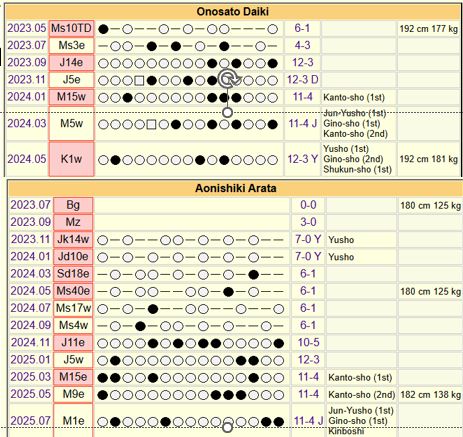This screenshot has height=437, width=463.
Task: Click the black loss circle in the 2024.09 Ms4w row
Action: point(140,326)
